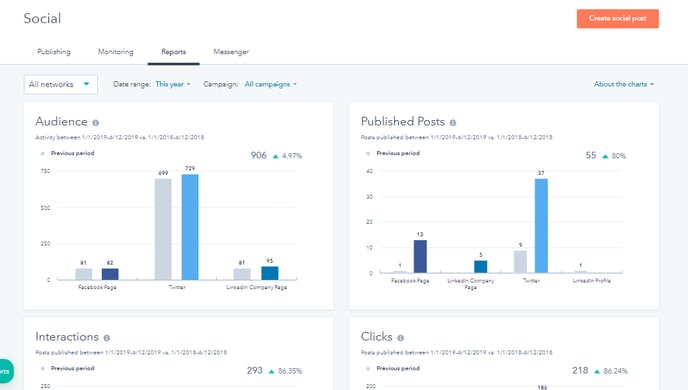Image resolution: width=688 pixels, height=390 pixels.
Task: Click the LinkedIn Profile axis label
Action: tap(591, 281)
